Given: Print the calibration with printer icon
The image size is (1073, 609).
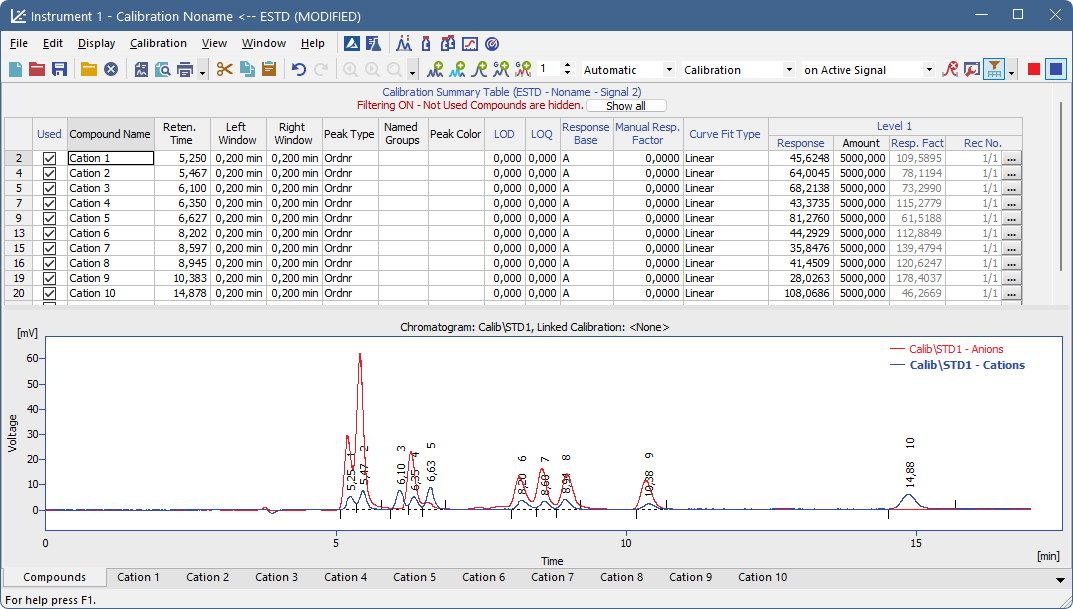Looking at the screenshot, I should 185,69.
